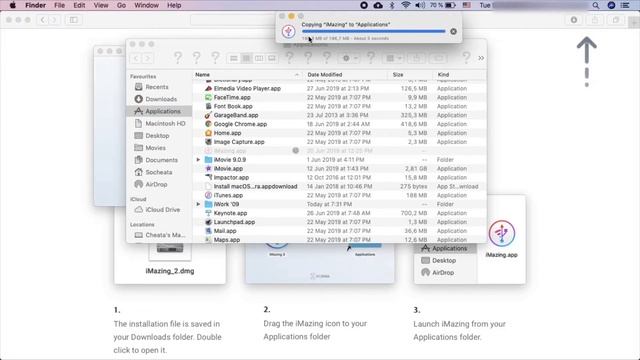640x360 pixels.
Task: Open Wi-Fi status menu
Action: pyautogui.click(x=405, y=5)
